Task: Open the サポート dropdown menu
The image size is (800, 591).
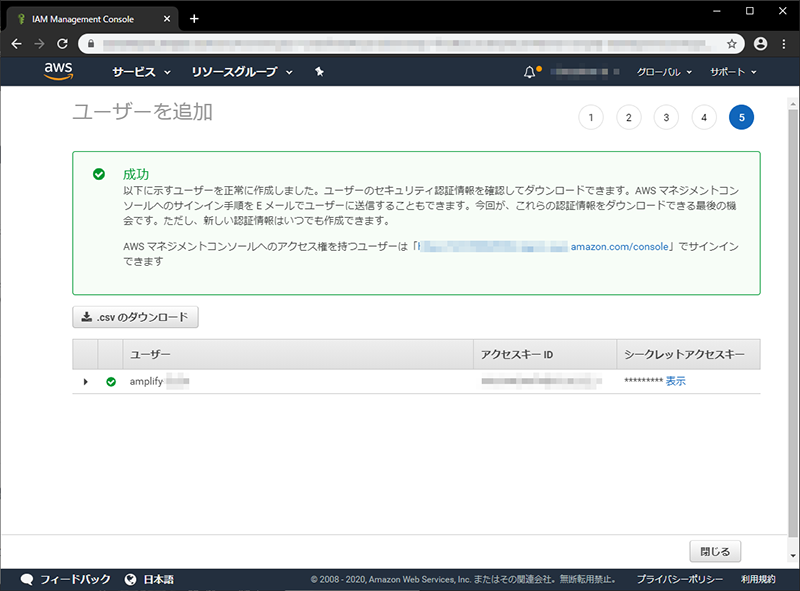Action: click(x=733, y=72)
